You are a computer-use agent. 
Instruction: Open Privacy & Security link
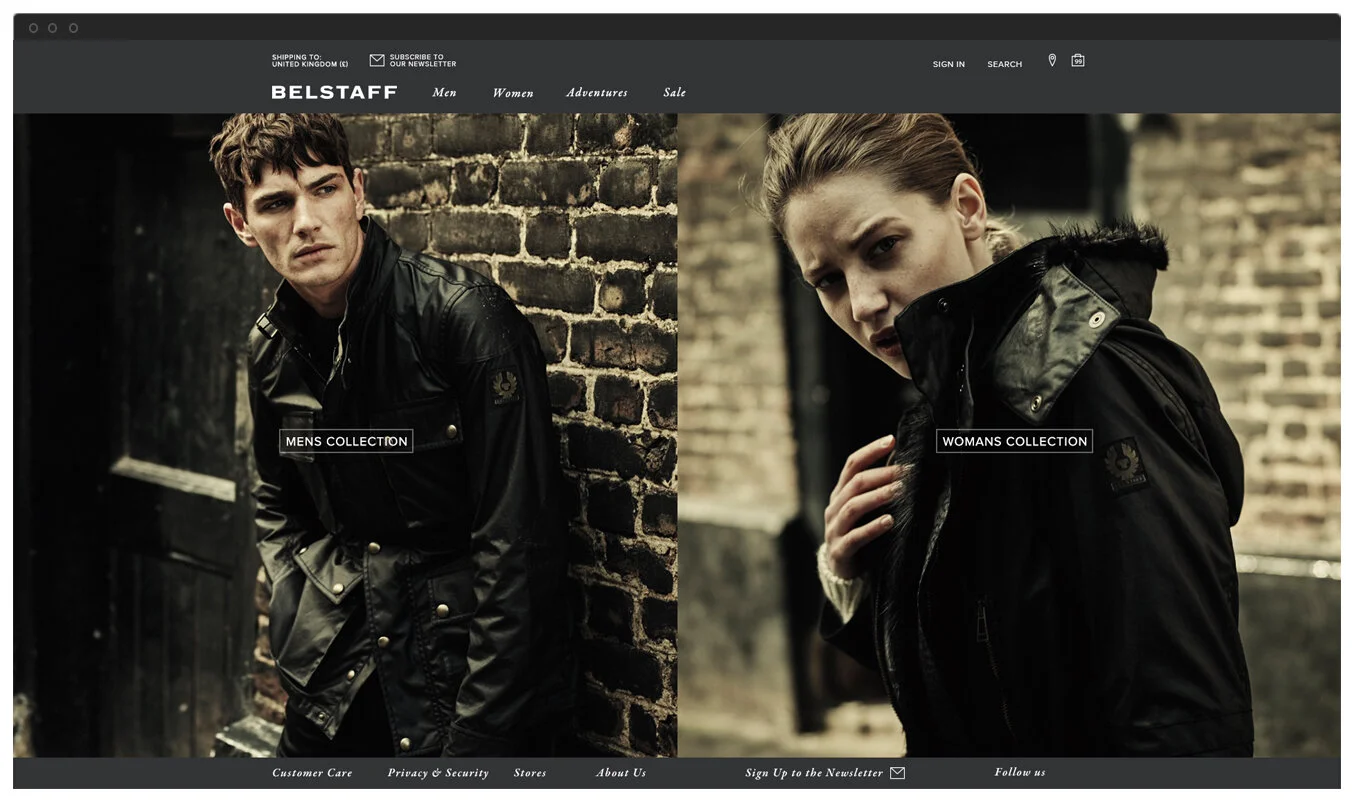(438, 773)
